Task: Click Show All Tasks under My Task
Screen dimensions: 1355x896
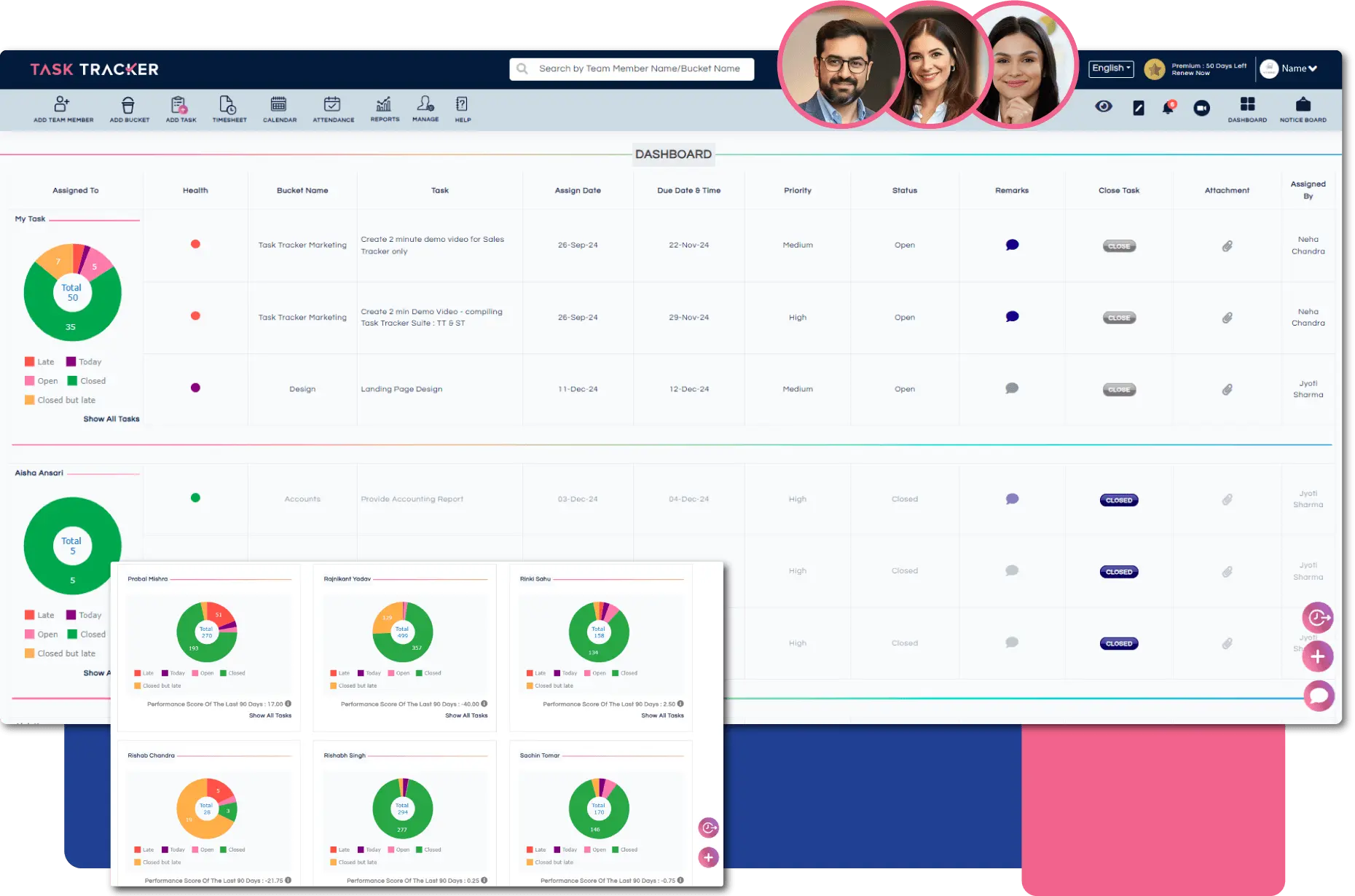Action: 111,419
